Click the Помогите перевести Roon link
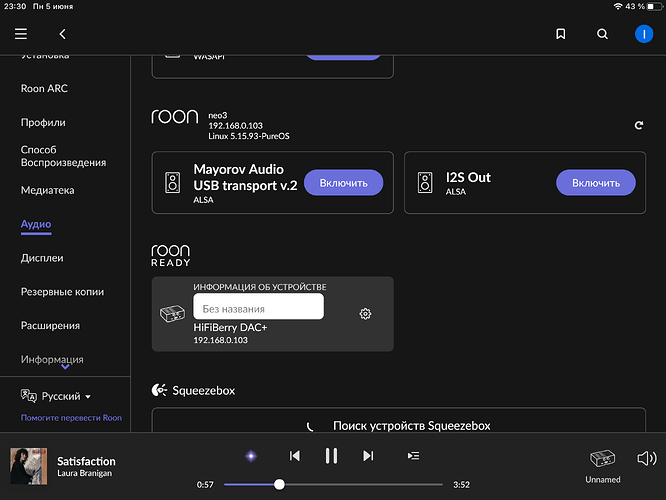This screenshot has height=500, width=666. coord(71,417)
